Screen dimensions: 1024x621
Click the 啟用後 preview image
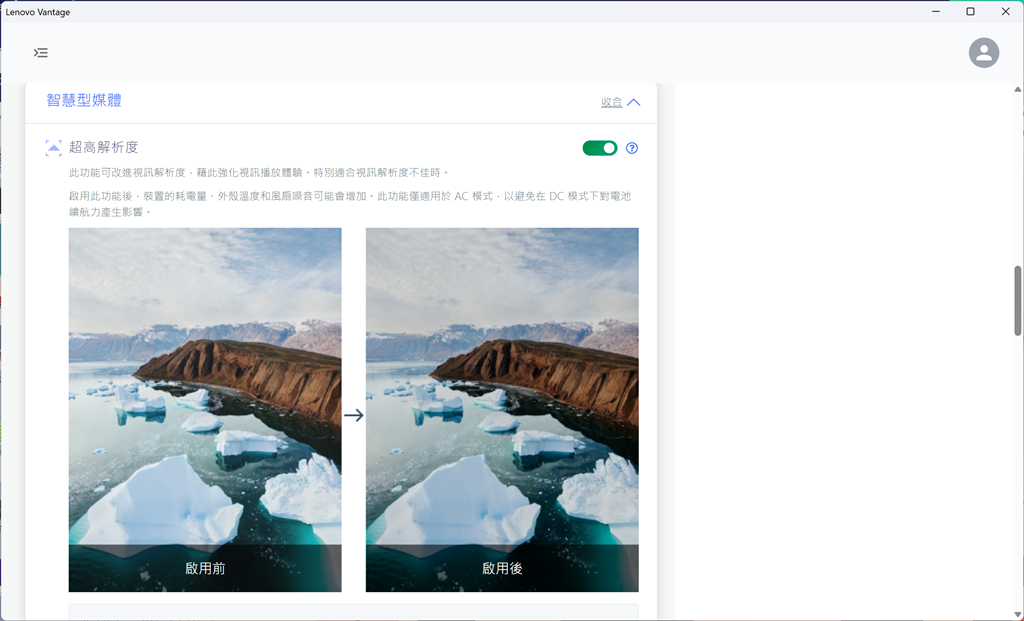click(x=502, y=409)
